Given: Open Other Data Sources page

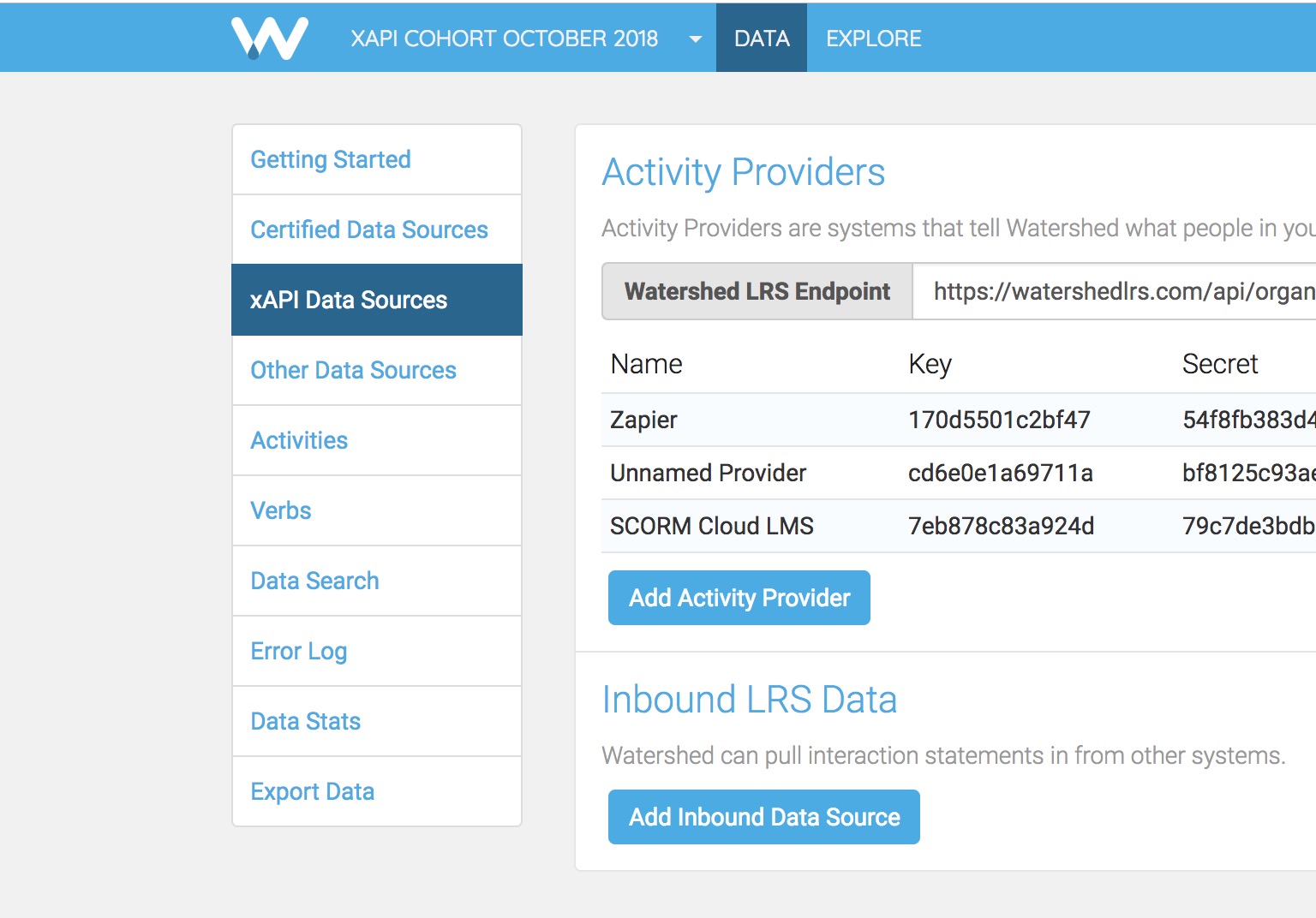Looking at the screenshot, I should (353, 371).
